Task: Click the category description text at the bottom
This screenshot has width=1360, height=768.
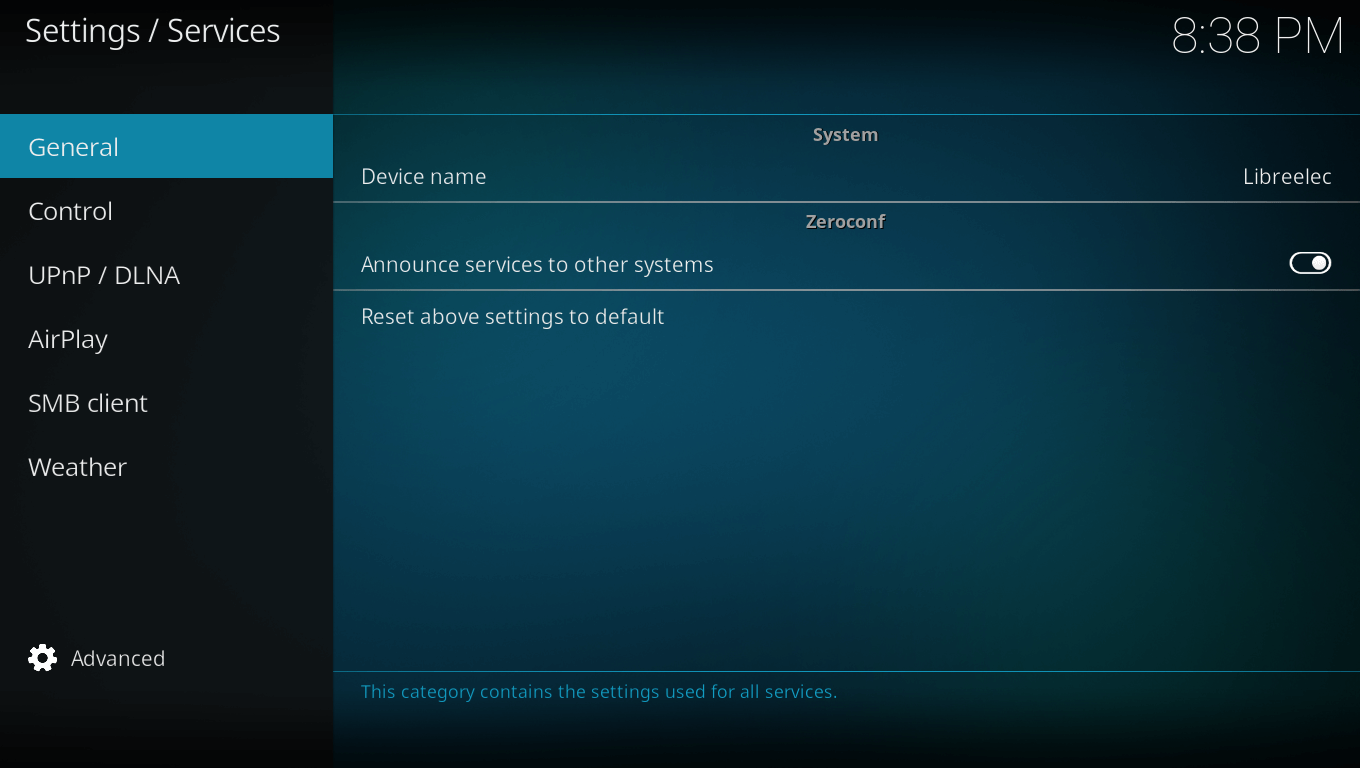Action: pyautogui.click(x=598, y=692)
